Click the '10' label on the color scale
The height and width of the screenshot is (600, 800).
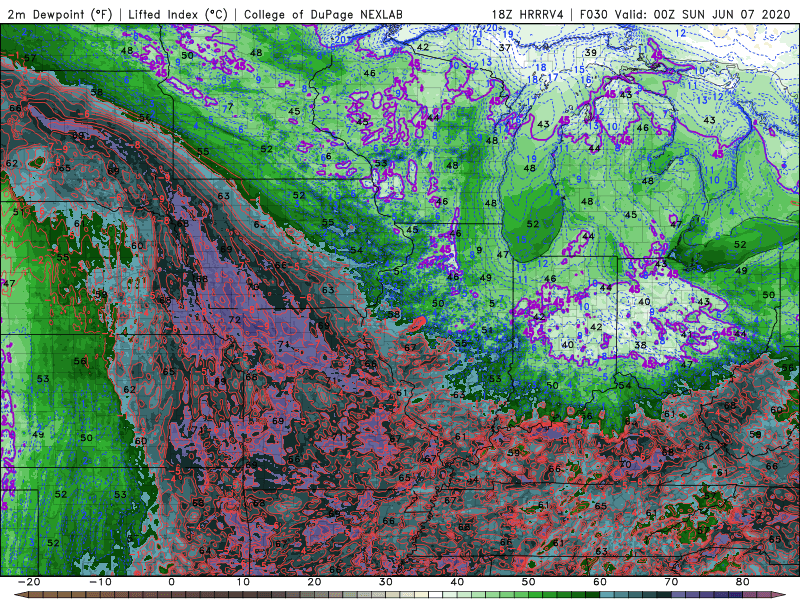click(x=243, y=582)
